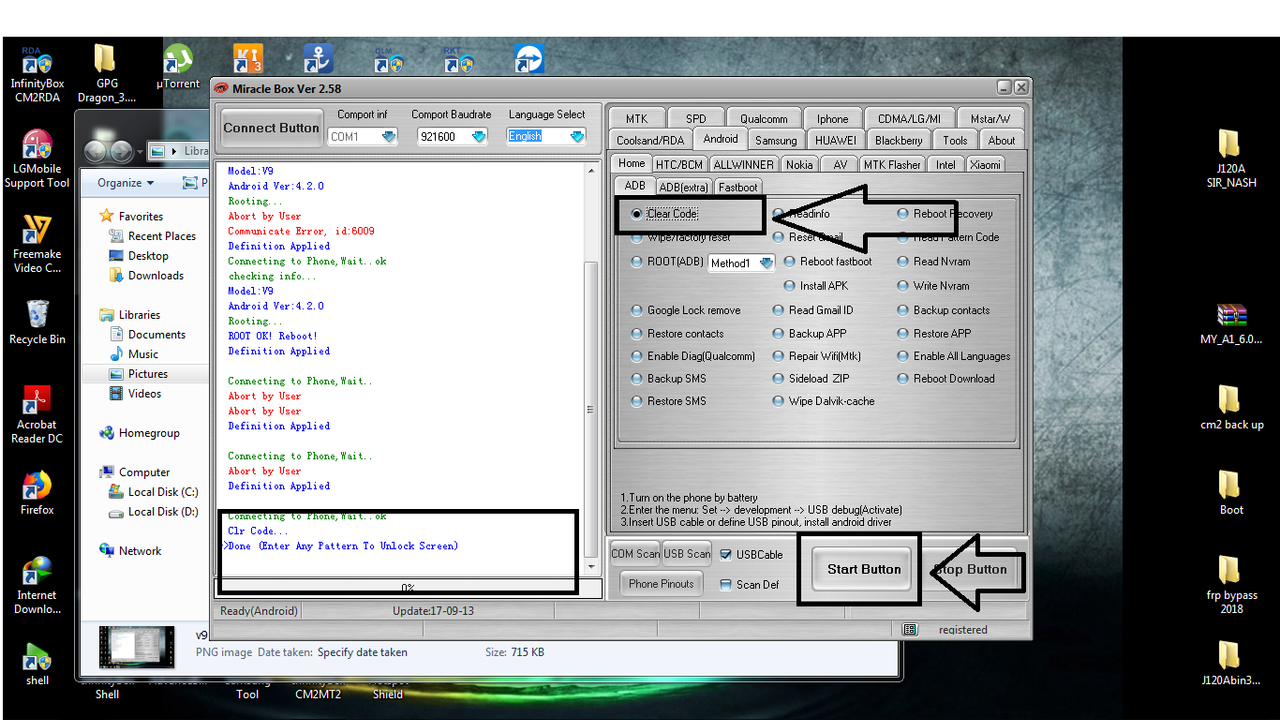
Task: Click the Explorer back navigation arrow
Action: [97, 151]
